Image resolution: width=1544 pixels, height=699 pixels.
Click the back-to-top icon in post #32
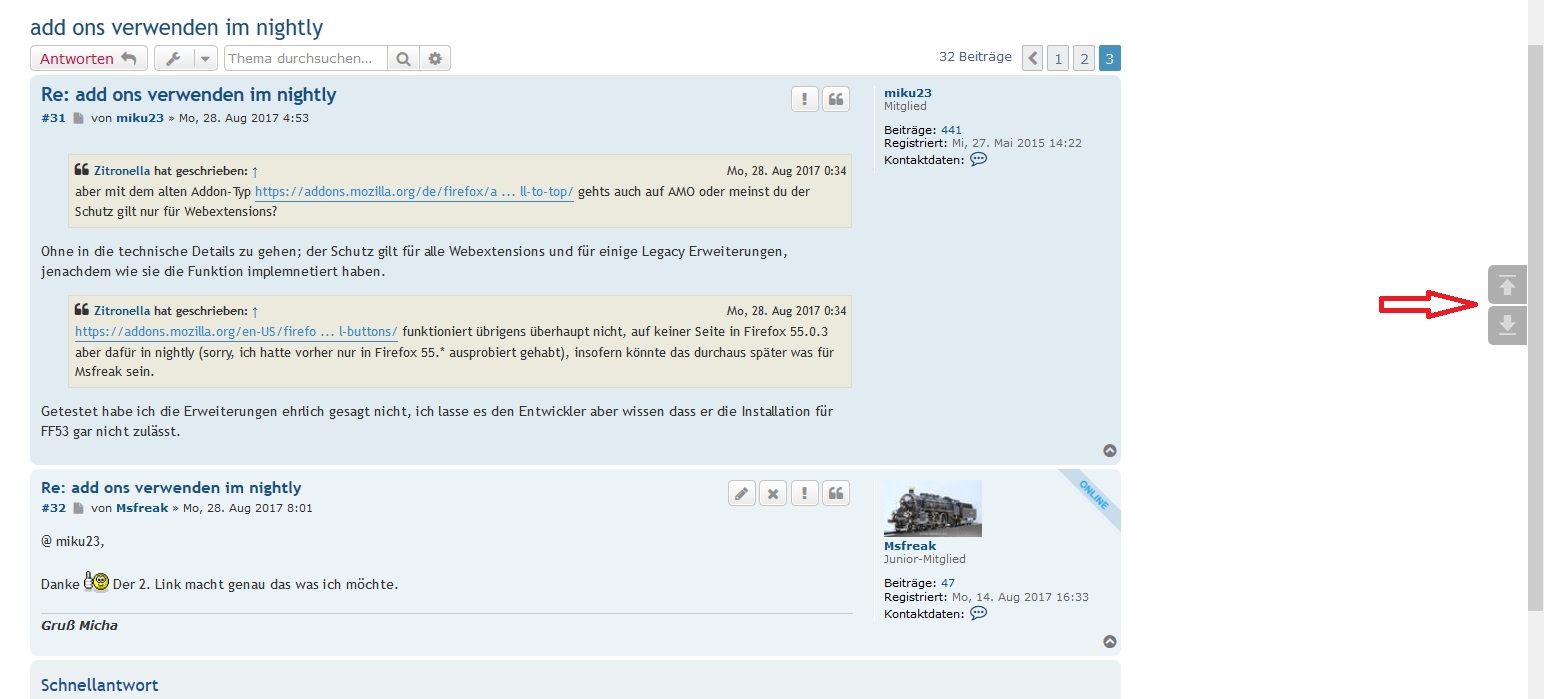click(1109, 642)
